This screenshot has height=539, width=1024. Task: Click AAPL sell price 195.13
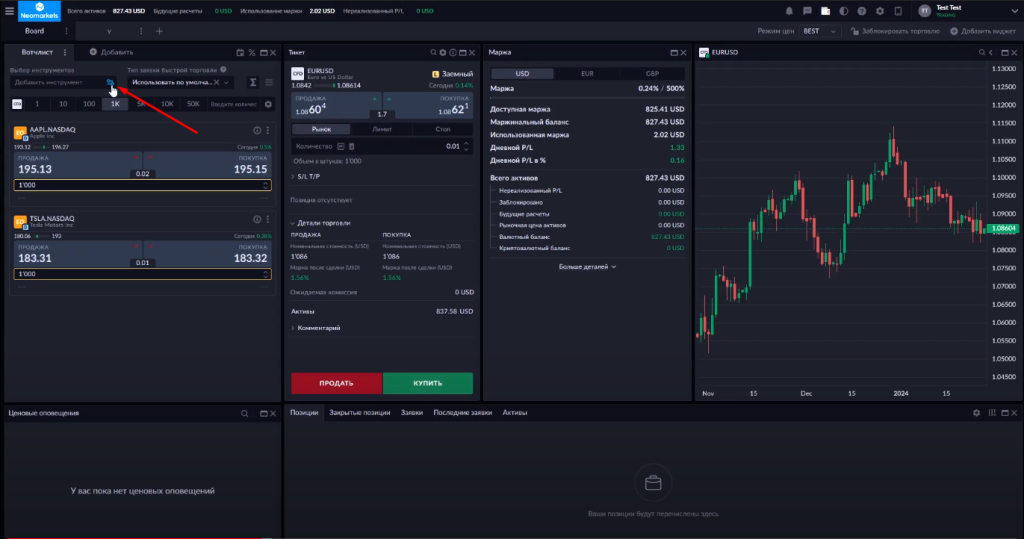click(77, 165)
